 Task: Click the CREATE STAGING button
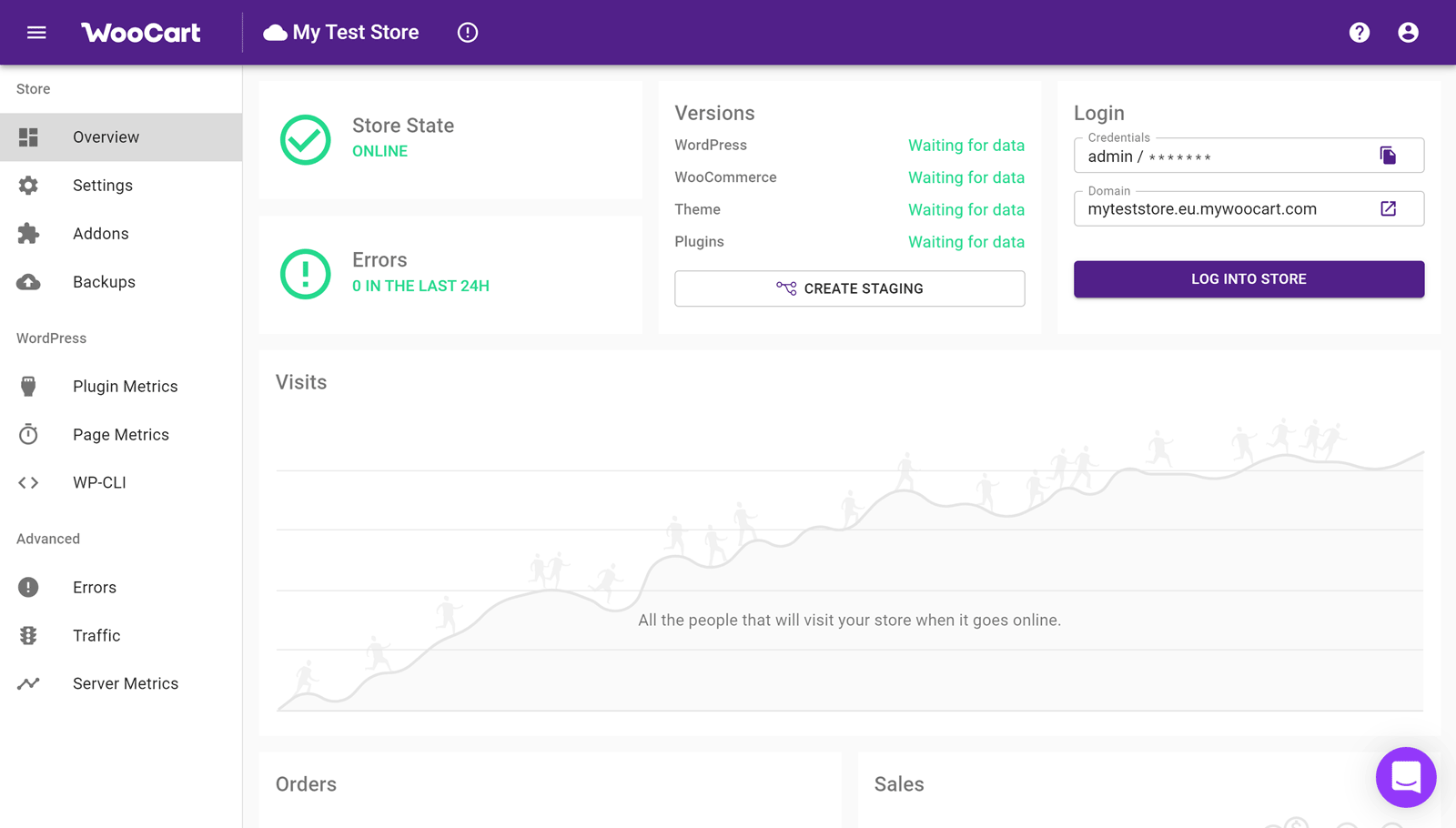850,288
